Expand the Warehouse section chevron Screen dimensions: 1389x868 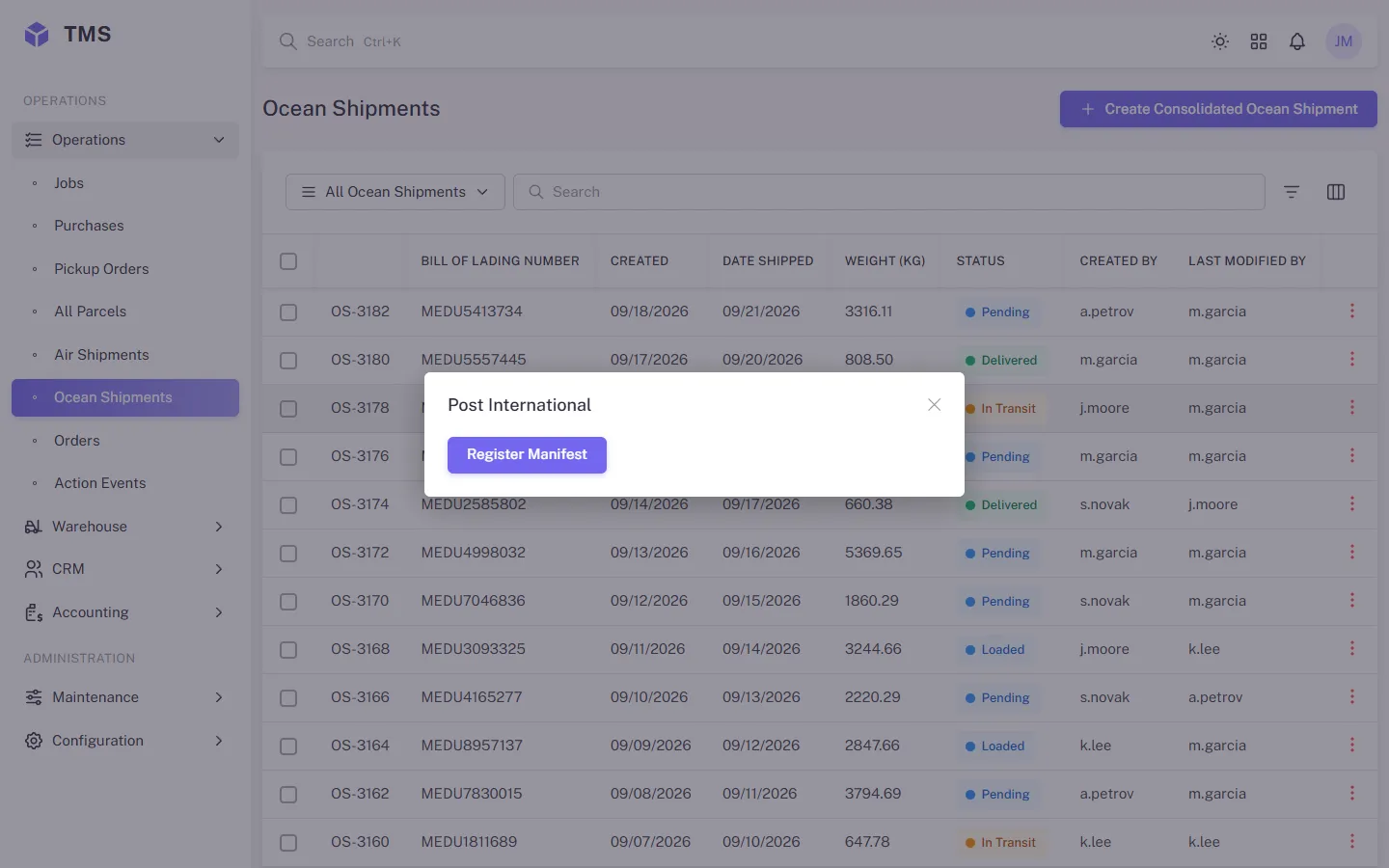[x=219, y=527]
